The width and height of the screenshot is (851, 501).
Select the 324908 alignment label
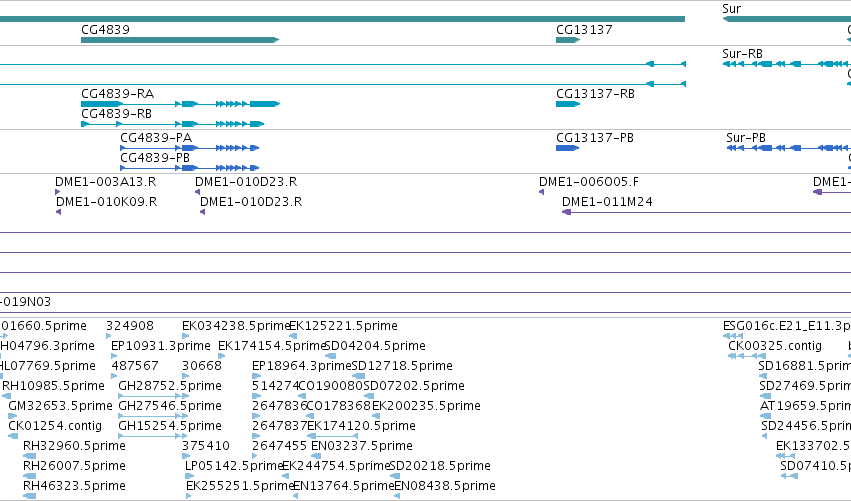[130, 326]
